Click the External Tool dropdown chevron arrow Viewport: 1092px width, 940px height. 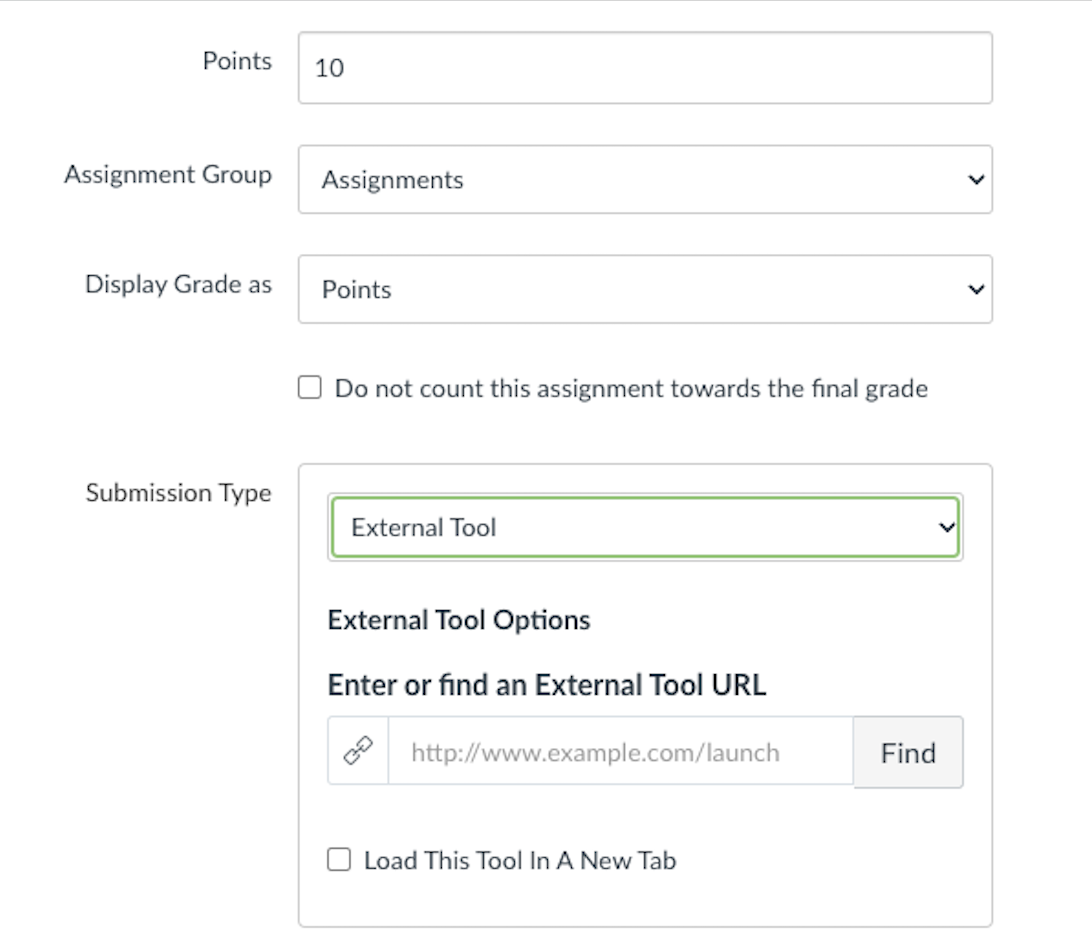coord(946,527)
